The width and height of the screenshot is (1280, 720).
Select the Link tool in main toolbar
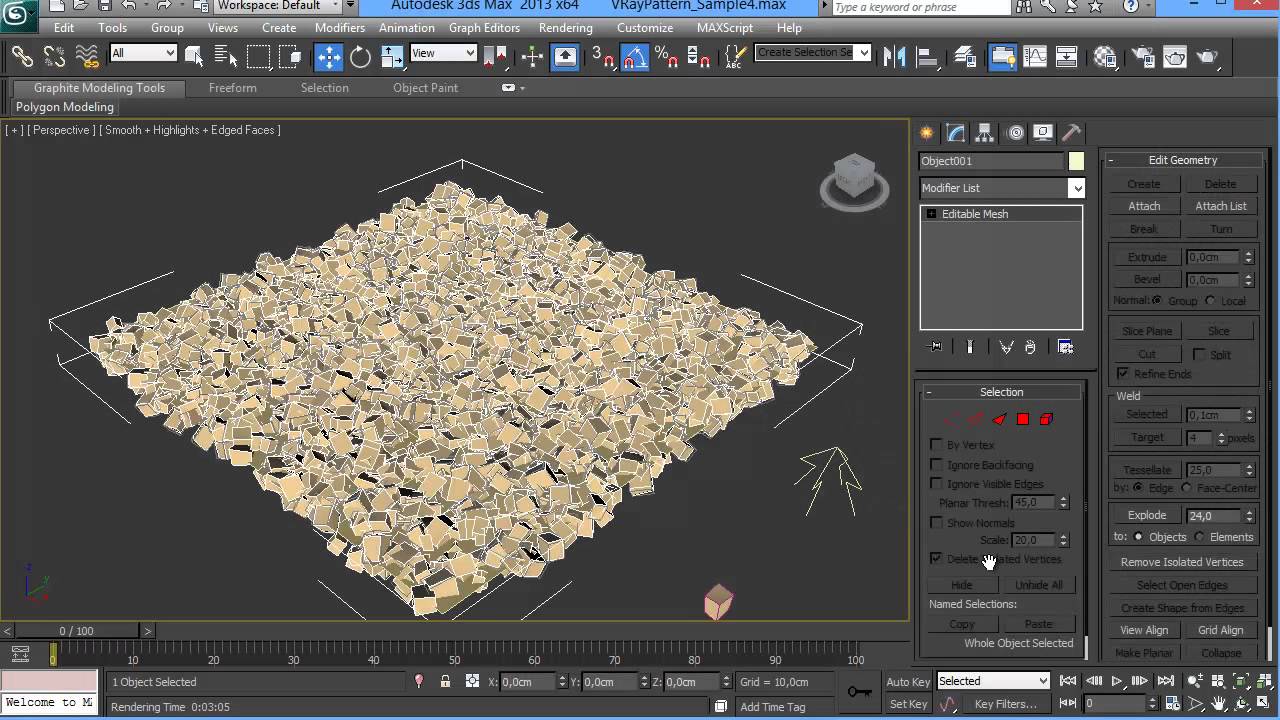[22, 56]
